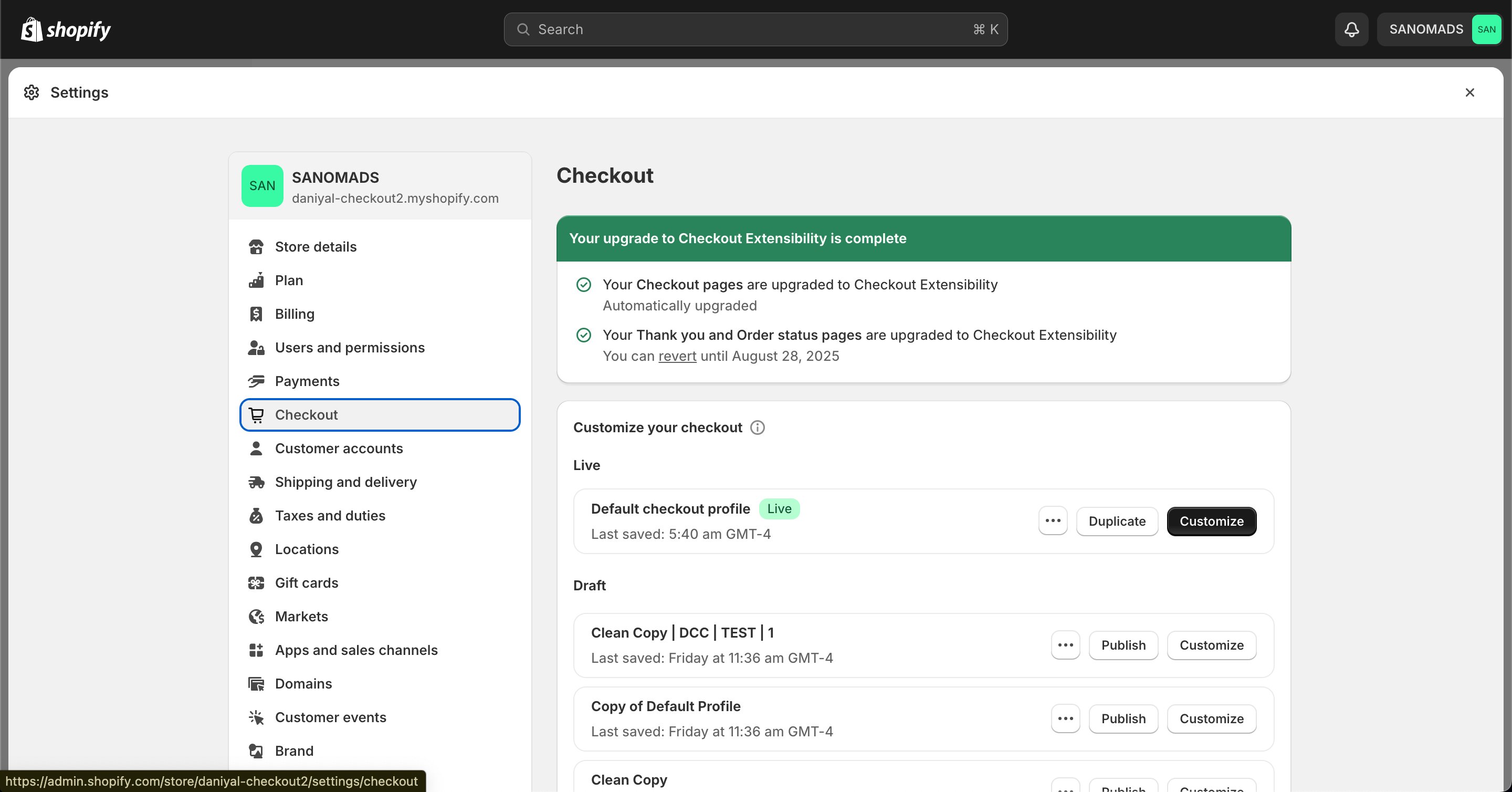Screen dimensions: 1512x792
Task: Click the info icon beside Customize your checkout
Action: point(757,428)
